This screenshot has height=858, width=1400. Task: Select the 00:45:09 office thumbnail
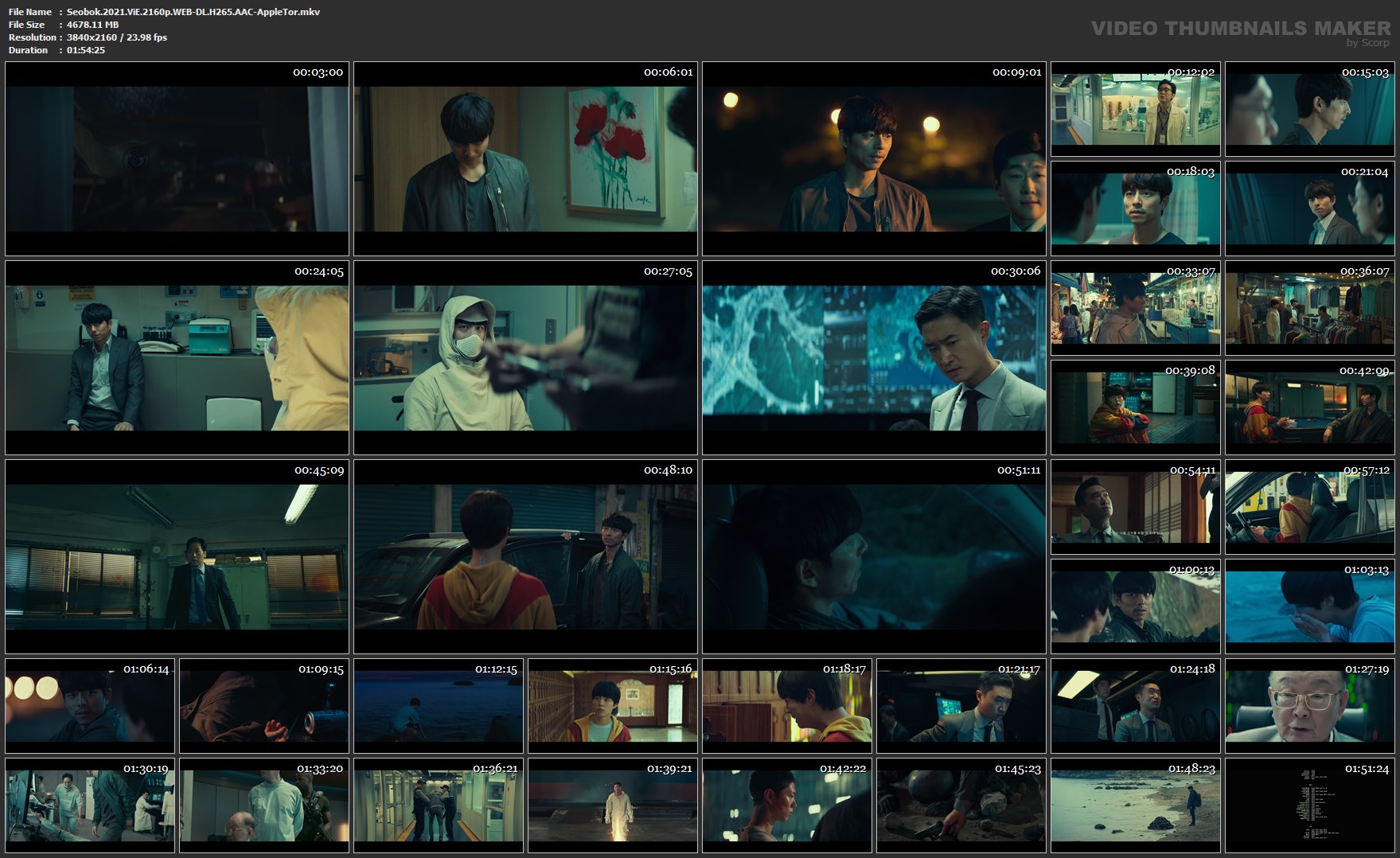(x=177, y=556)
